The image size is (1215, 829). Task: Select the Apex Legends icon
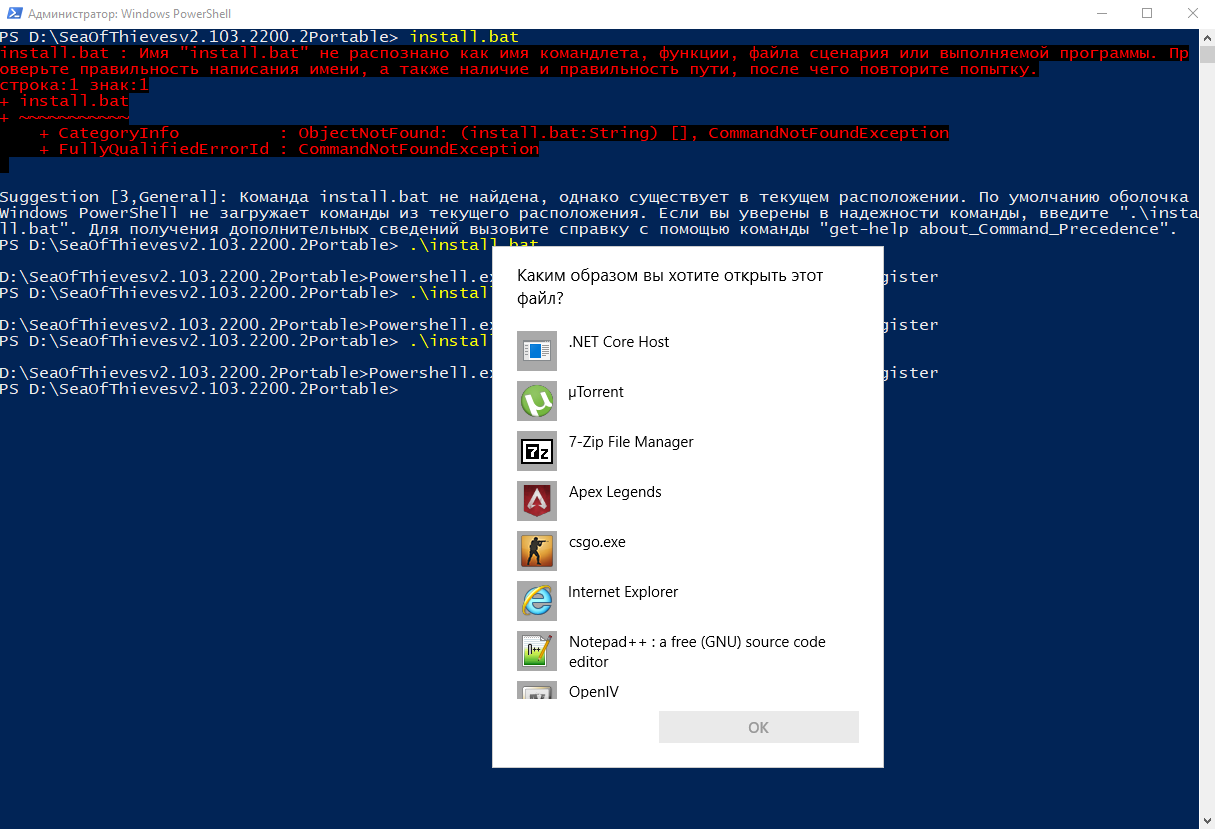coord(537,501)
